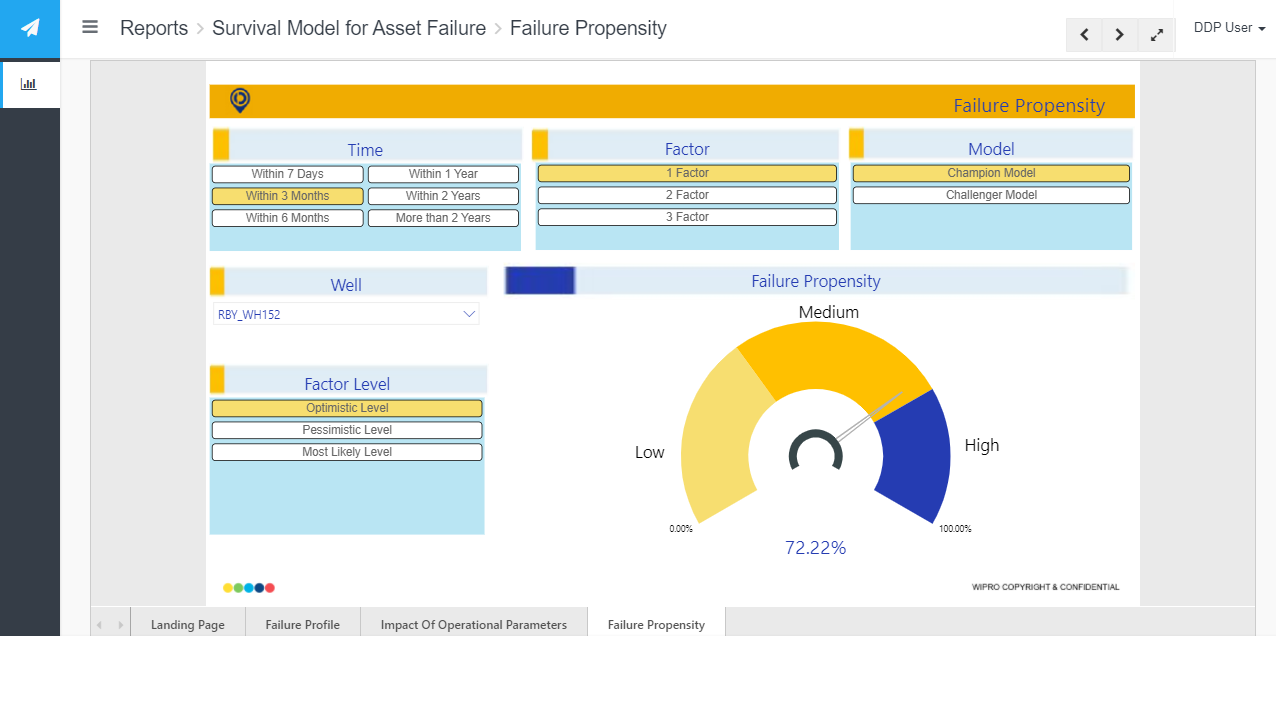The height and width of the screenshot is (720, 1280).
Task: Go to previous report page arrow
Action: click(x=1084, y=34)
